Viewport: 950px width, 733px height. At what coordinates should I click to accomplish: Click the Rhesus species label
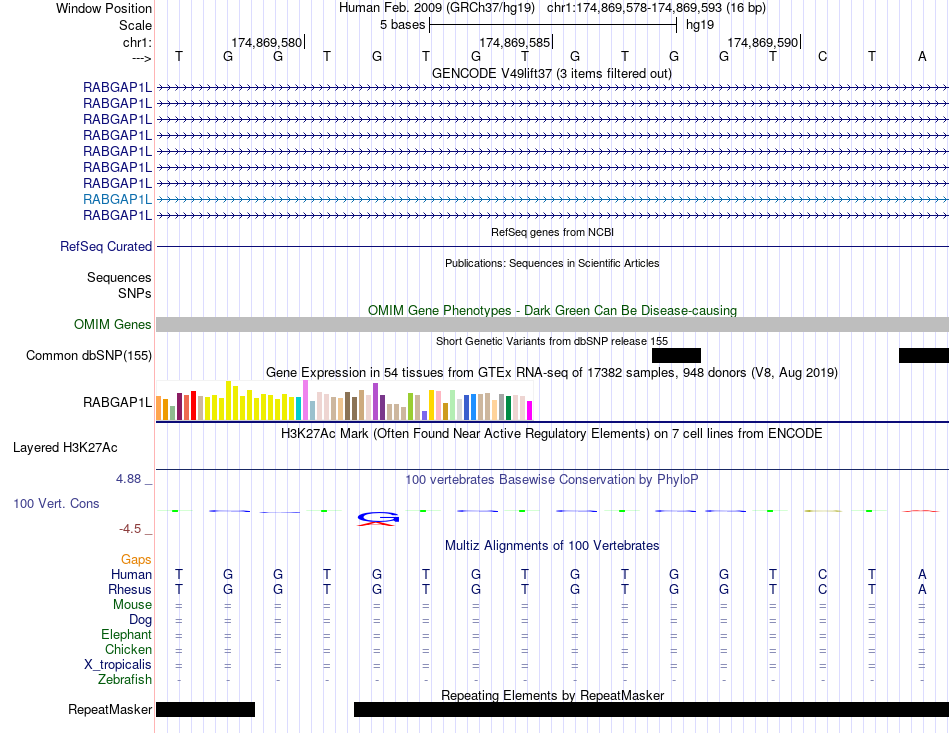click(130, 589)
